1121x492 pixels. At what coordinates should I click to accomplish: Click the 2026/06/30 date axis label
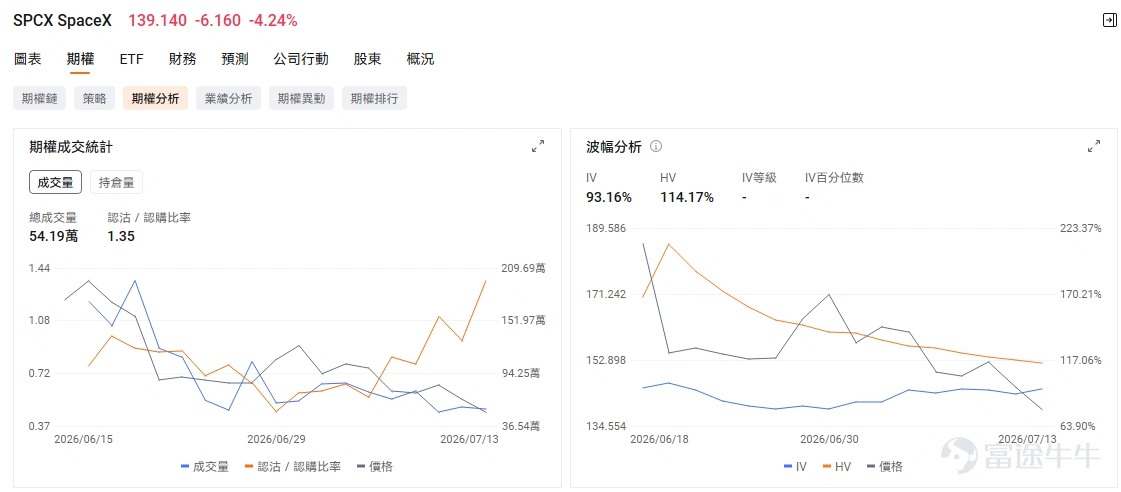click(x=829, y=439)
